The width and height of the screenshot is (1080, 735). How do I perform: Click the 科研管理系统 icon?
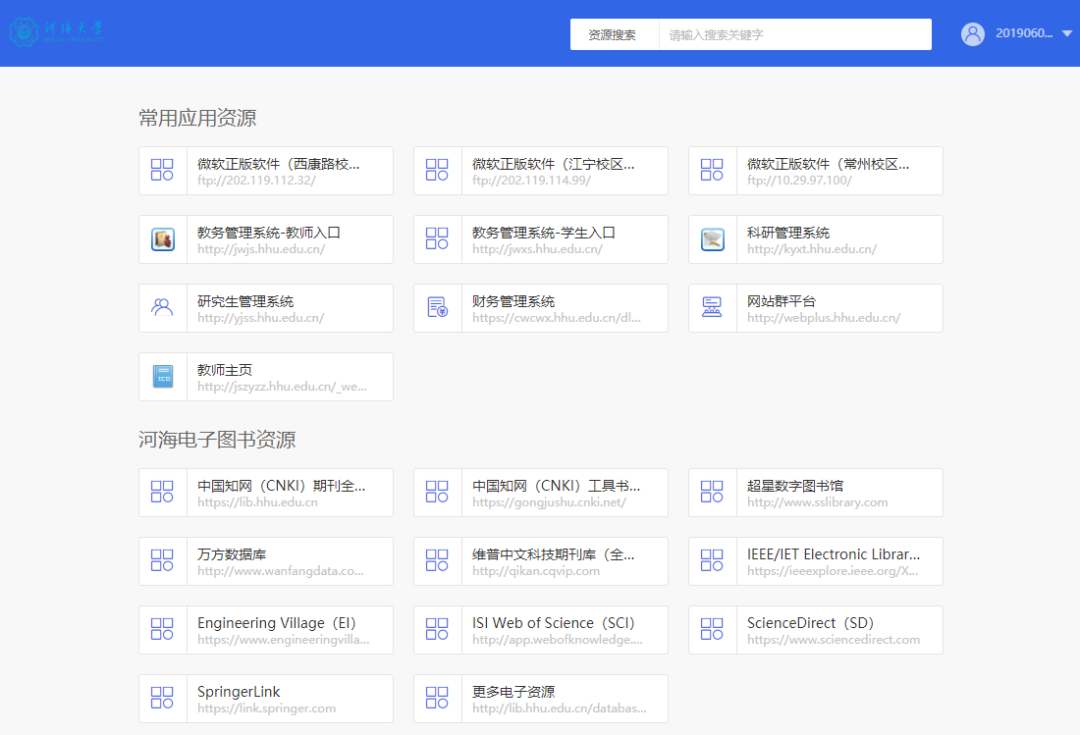pyautogui.click(x=712, y=239)
